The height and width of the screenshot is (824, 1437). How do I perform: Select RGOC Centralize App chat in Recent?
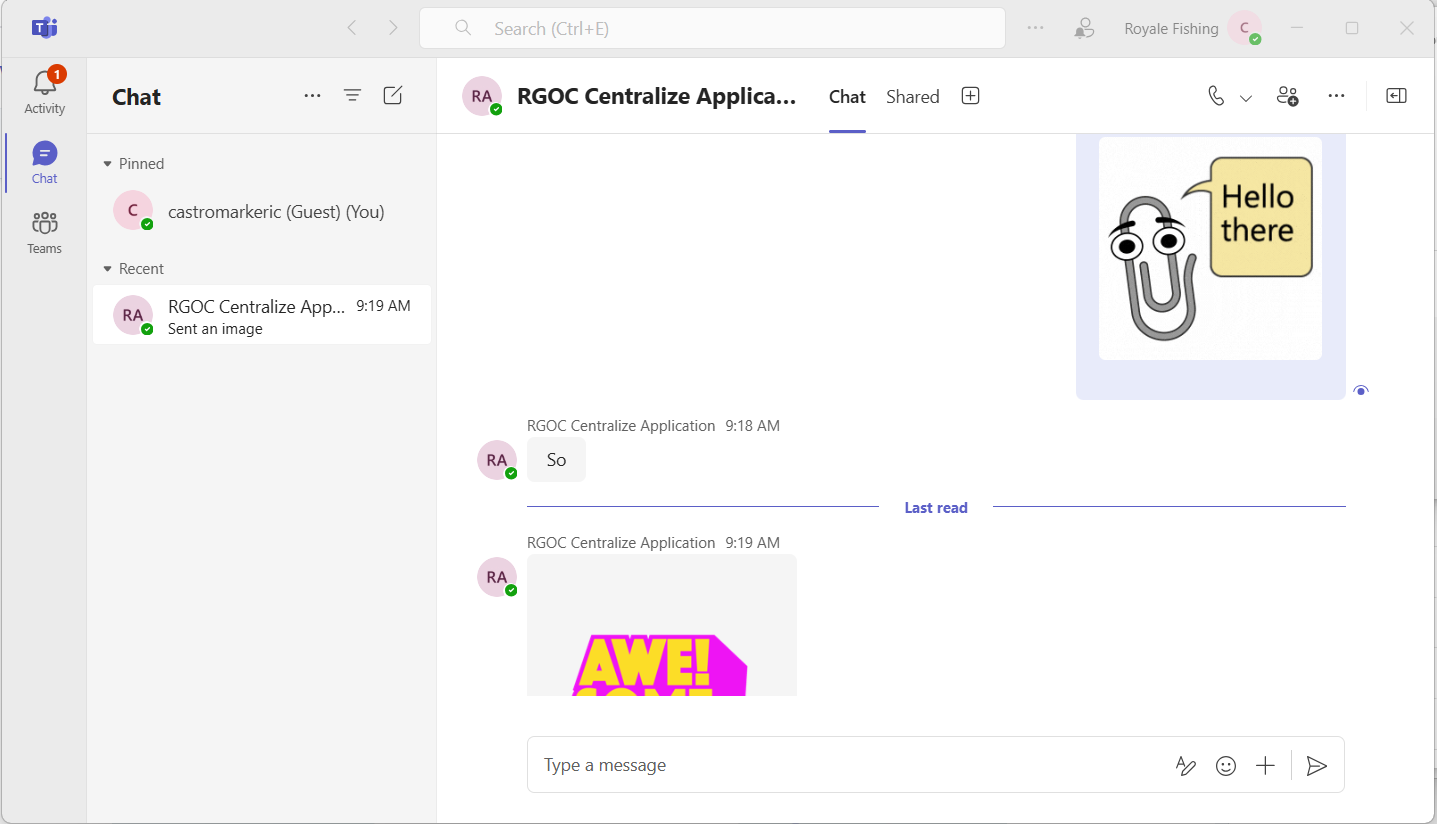click(262, 315)
